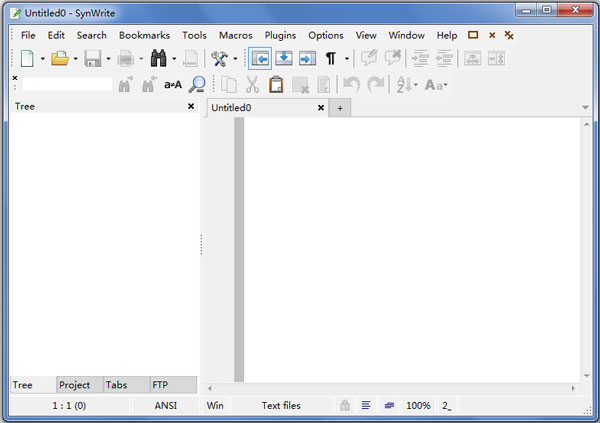Click the Uncomment lines icon
Screen dimensions: 600x423
[x=393, y=58]
